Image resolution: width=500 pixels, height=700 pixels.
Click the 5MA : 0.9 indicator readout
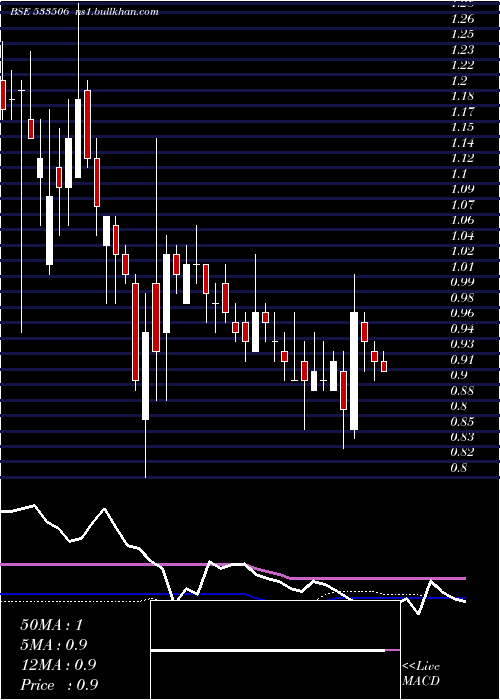pyautogui.click(x=54, y=645)
